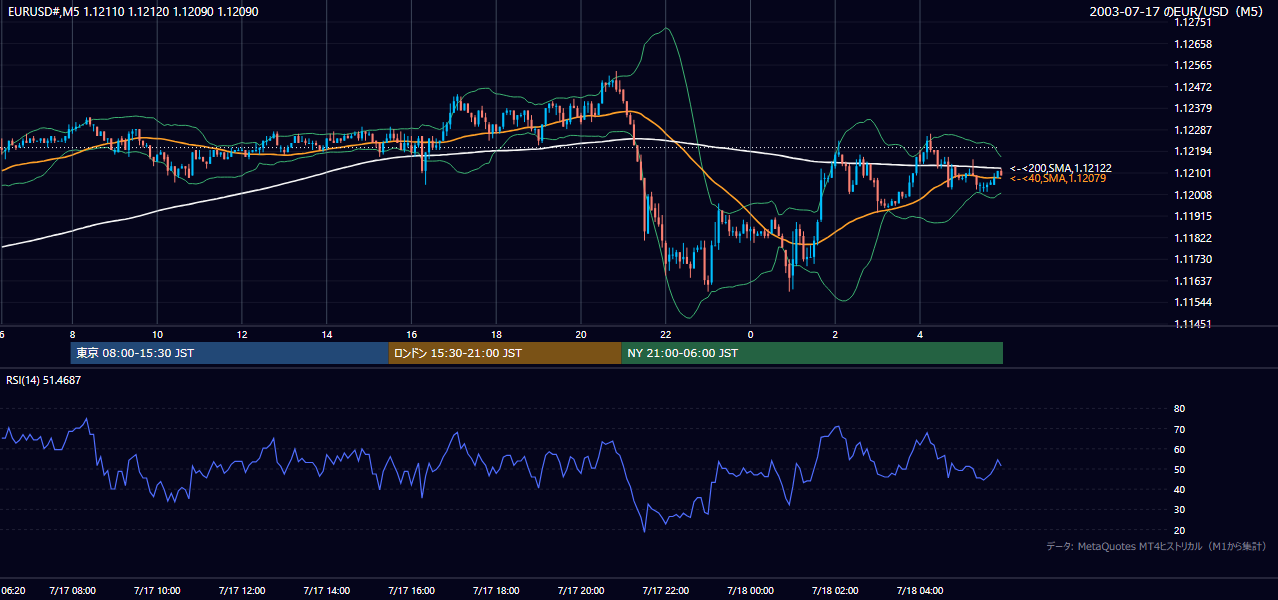Click the 1.11451 price axis label
Image resolution: width=1278 pixels, height=600 pixels.
point(1193,324)
